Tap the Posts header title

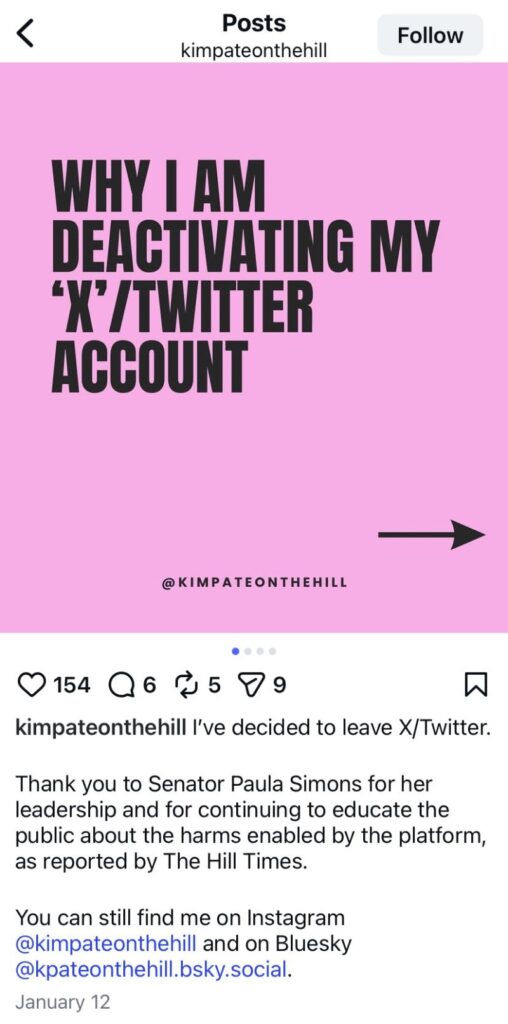click(x=253, y=24)
